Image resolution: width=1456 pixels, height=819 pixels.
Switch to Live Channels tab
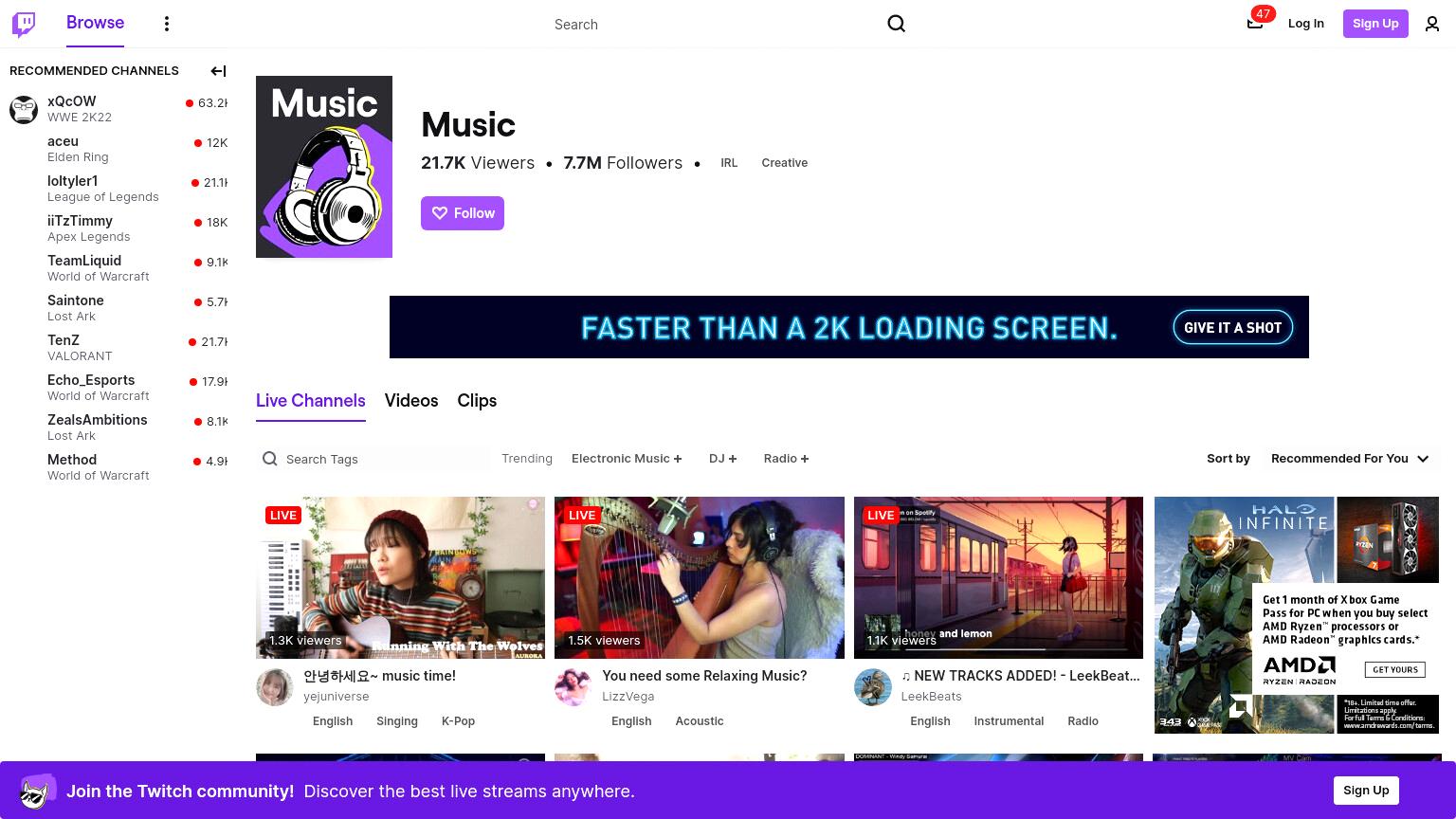[x=311, y=401]
